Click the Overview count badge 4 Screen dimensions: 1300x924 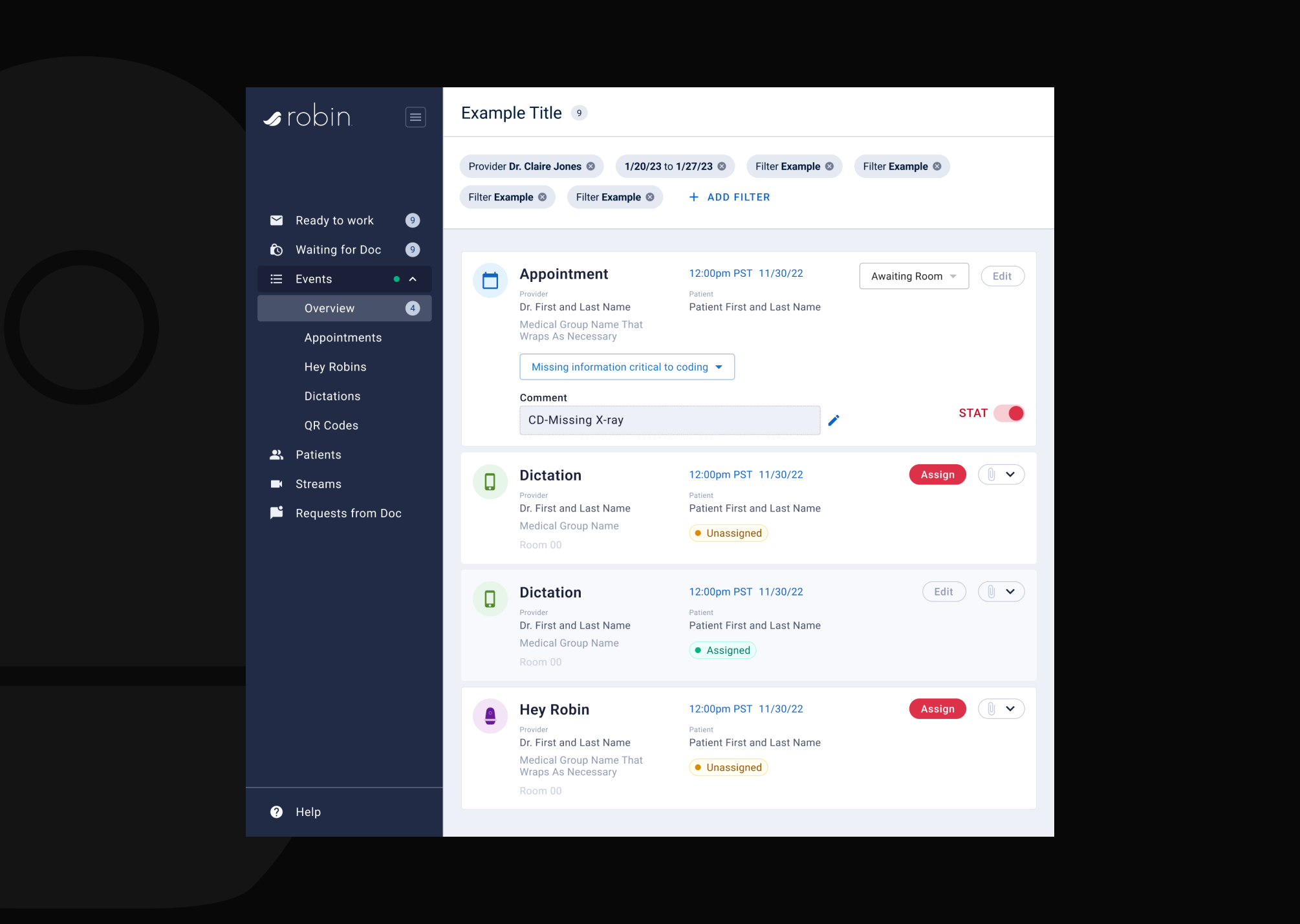pos(413,308)
